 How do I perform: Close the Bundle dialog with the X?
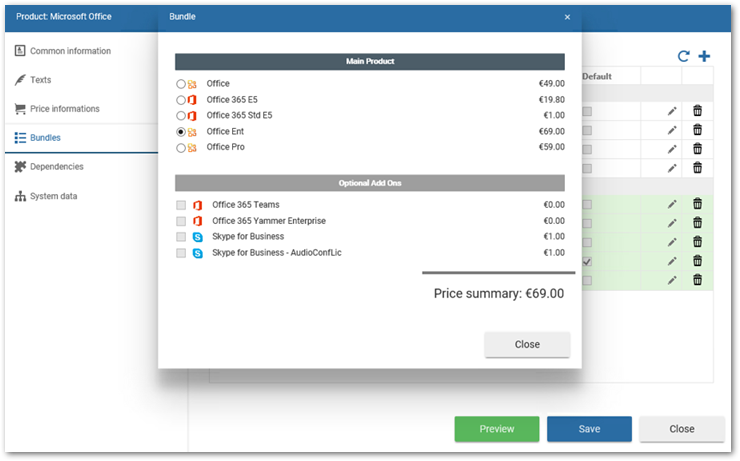click(x=567, y=17)
